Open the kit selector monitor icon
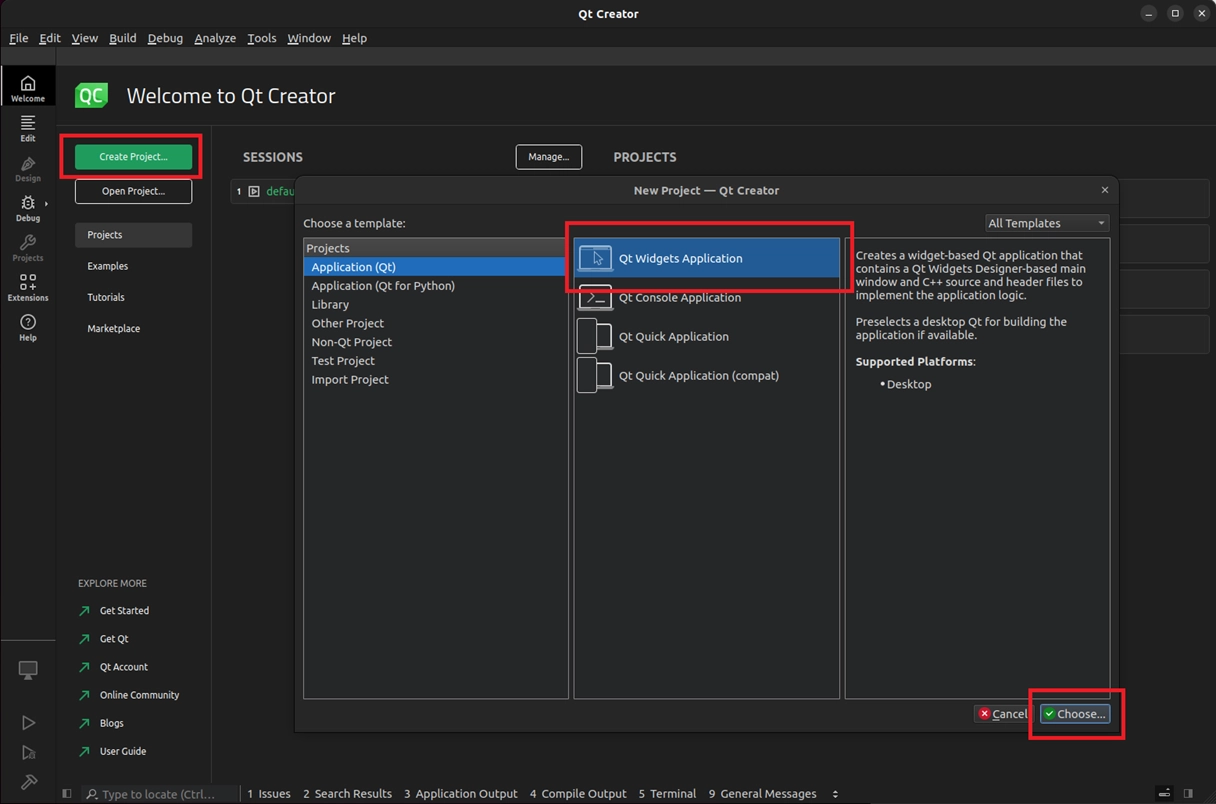 tap(28, 671)
